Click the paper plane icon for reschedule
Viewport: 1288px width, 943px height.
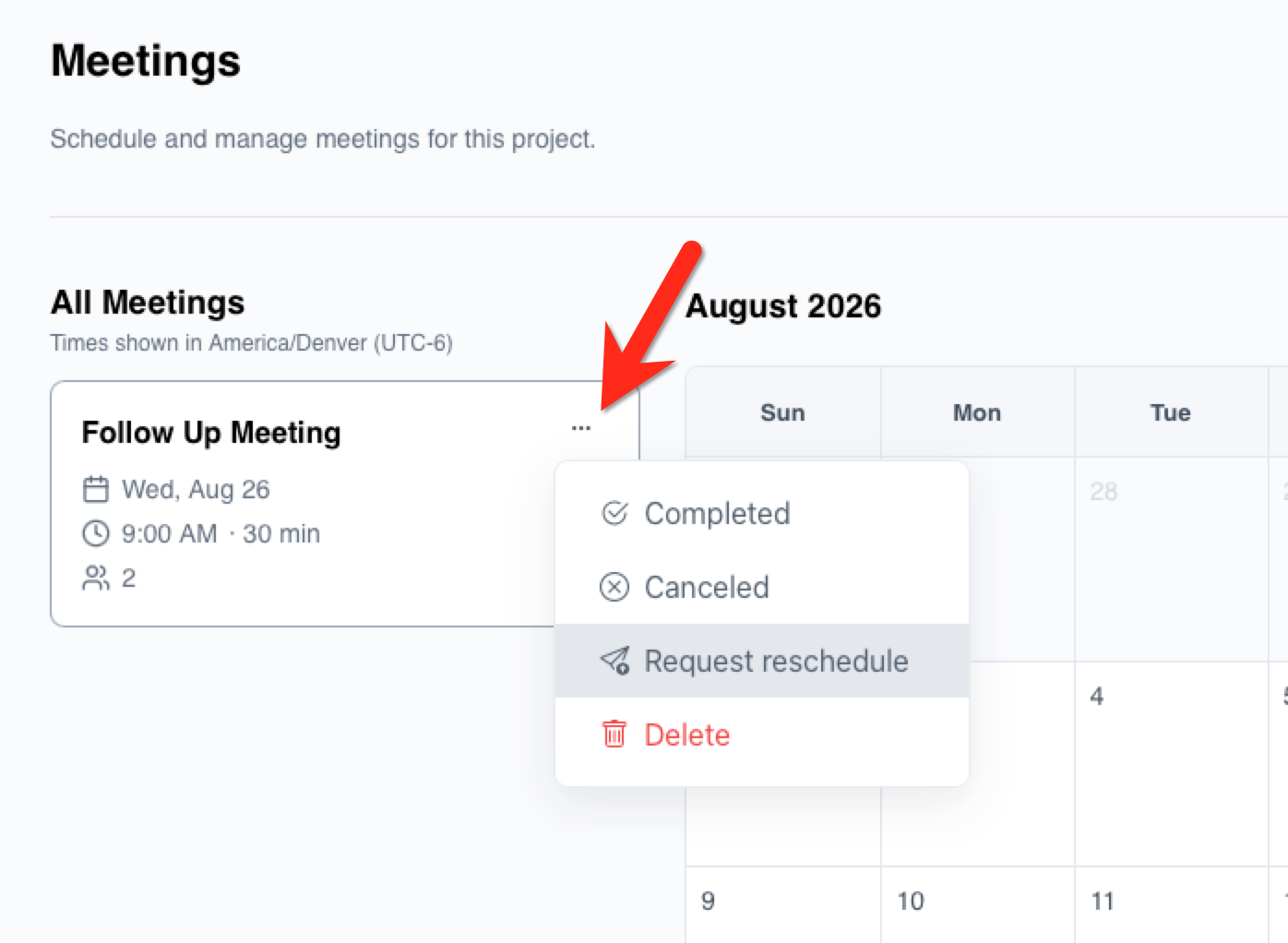tap(614, 661)
